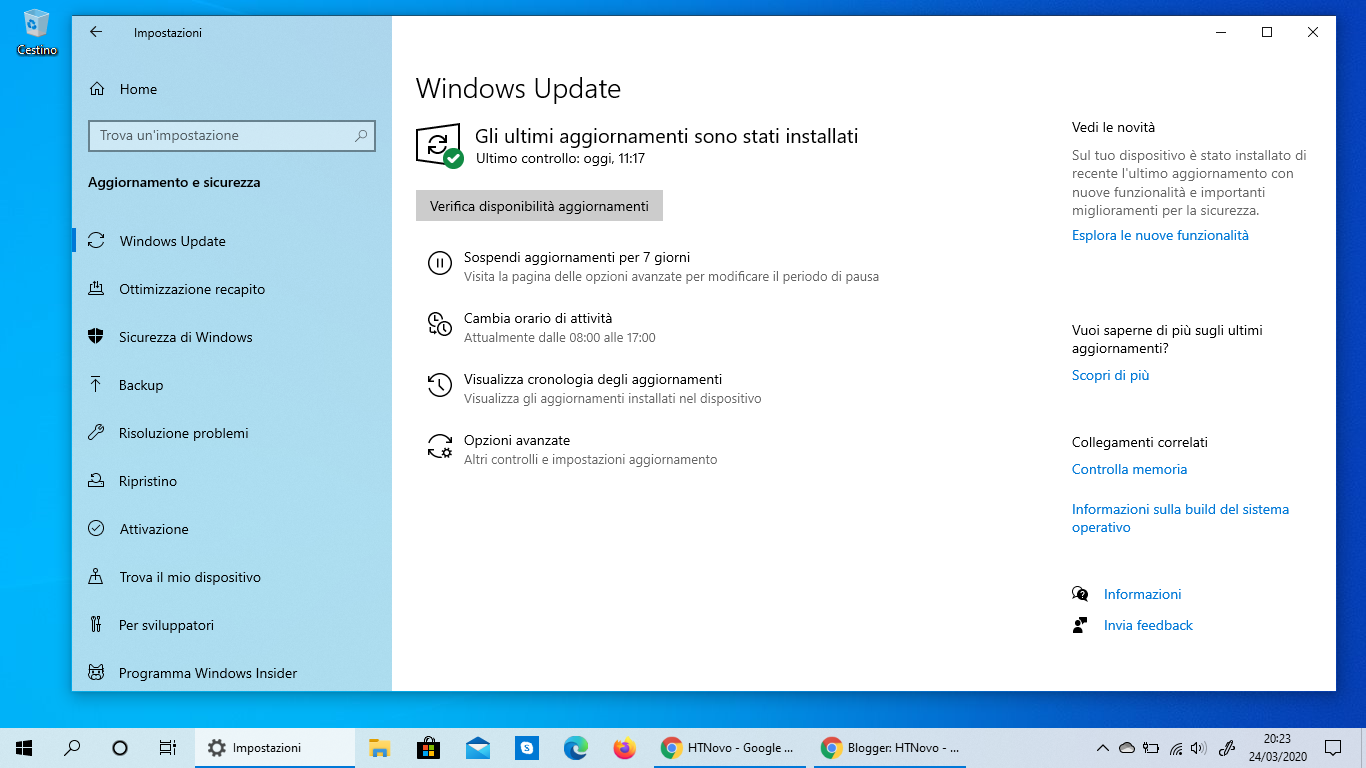Click the Trova il mio dispositivo icon
Viewport: 1366px width, 768px height.
96,577
